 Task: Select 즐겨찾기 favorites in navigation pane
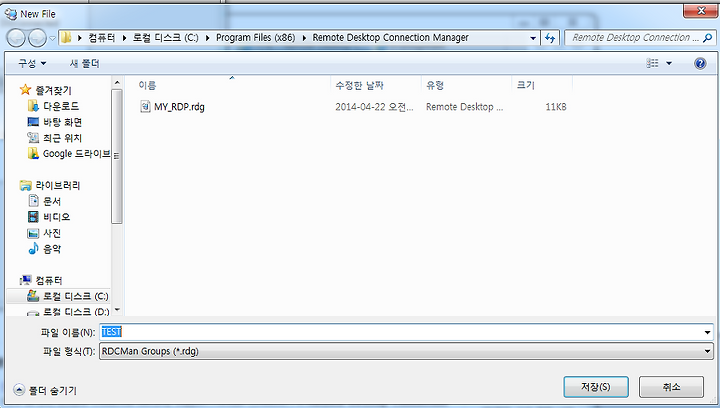pos(53,90)
